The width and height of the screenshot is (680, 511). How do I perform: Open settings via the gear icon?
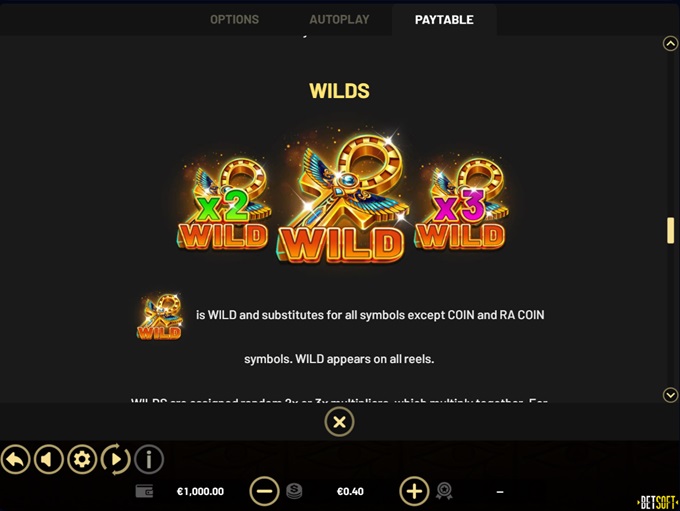click(x=82, y=459)
